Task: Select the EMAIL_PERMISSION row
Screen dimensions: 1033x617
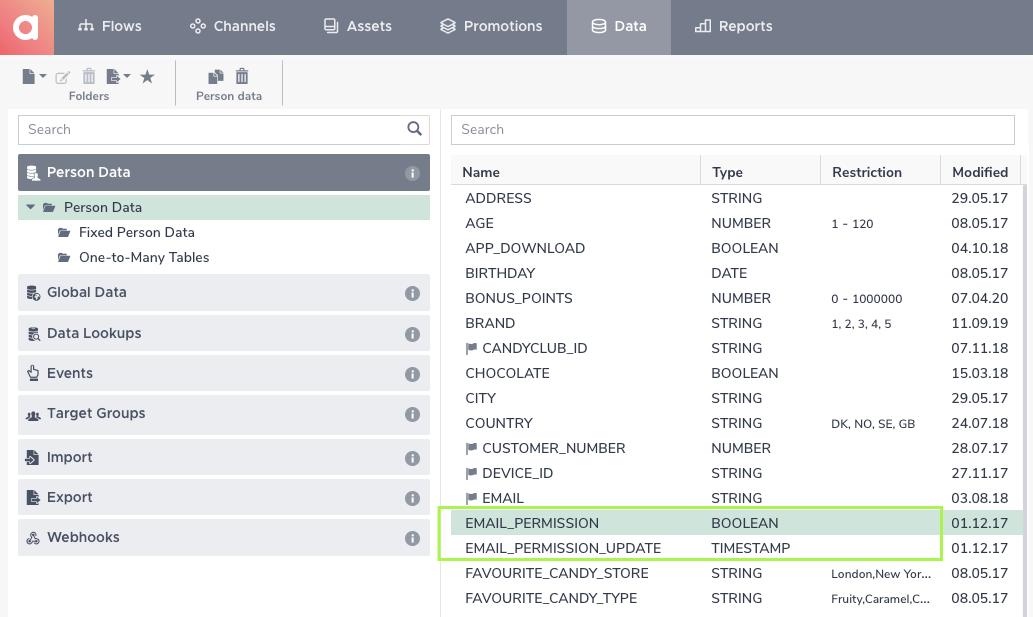Action: 737,523
